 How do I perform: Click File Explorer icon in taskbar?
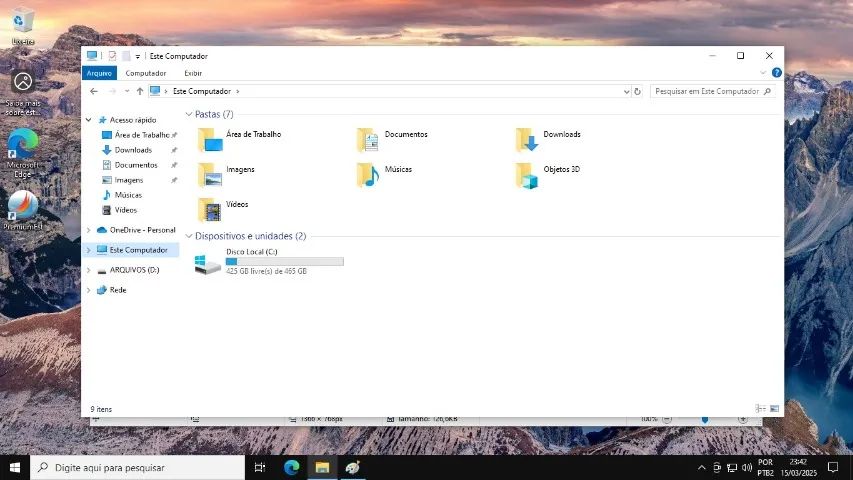pos(322,467)
